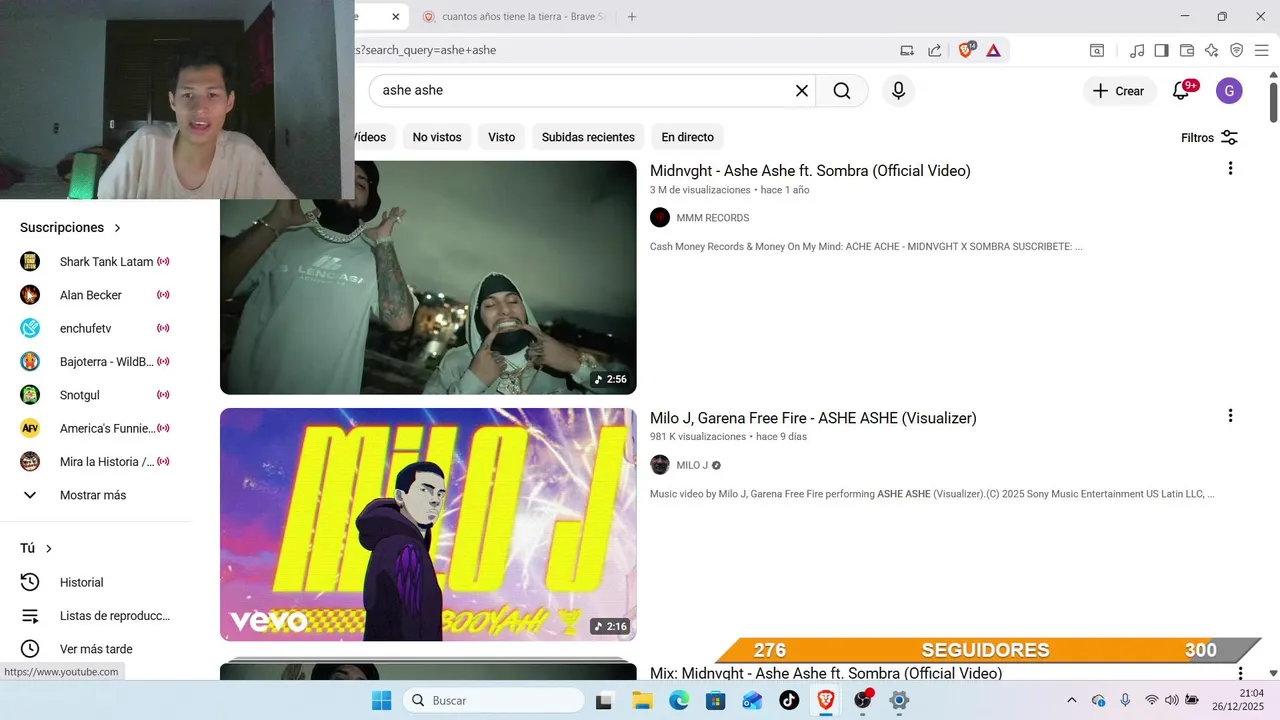Open the Brave Wallet icon
This screenshot has height=720, width=1280.
coord(1187,50)
